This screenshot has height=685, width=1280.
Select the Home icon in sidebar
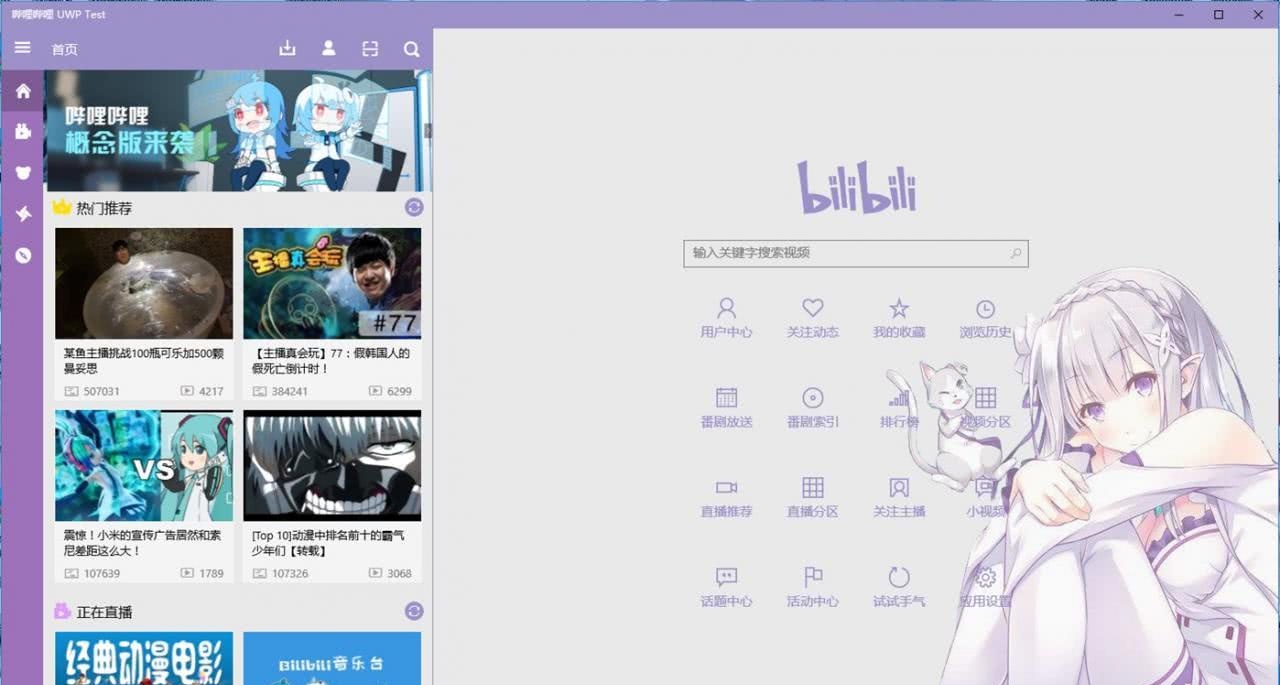coord(22,91)
